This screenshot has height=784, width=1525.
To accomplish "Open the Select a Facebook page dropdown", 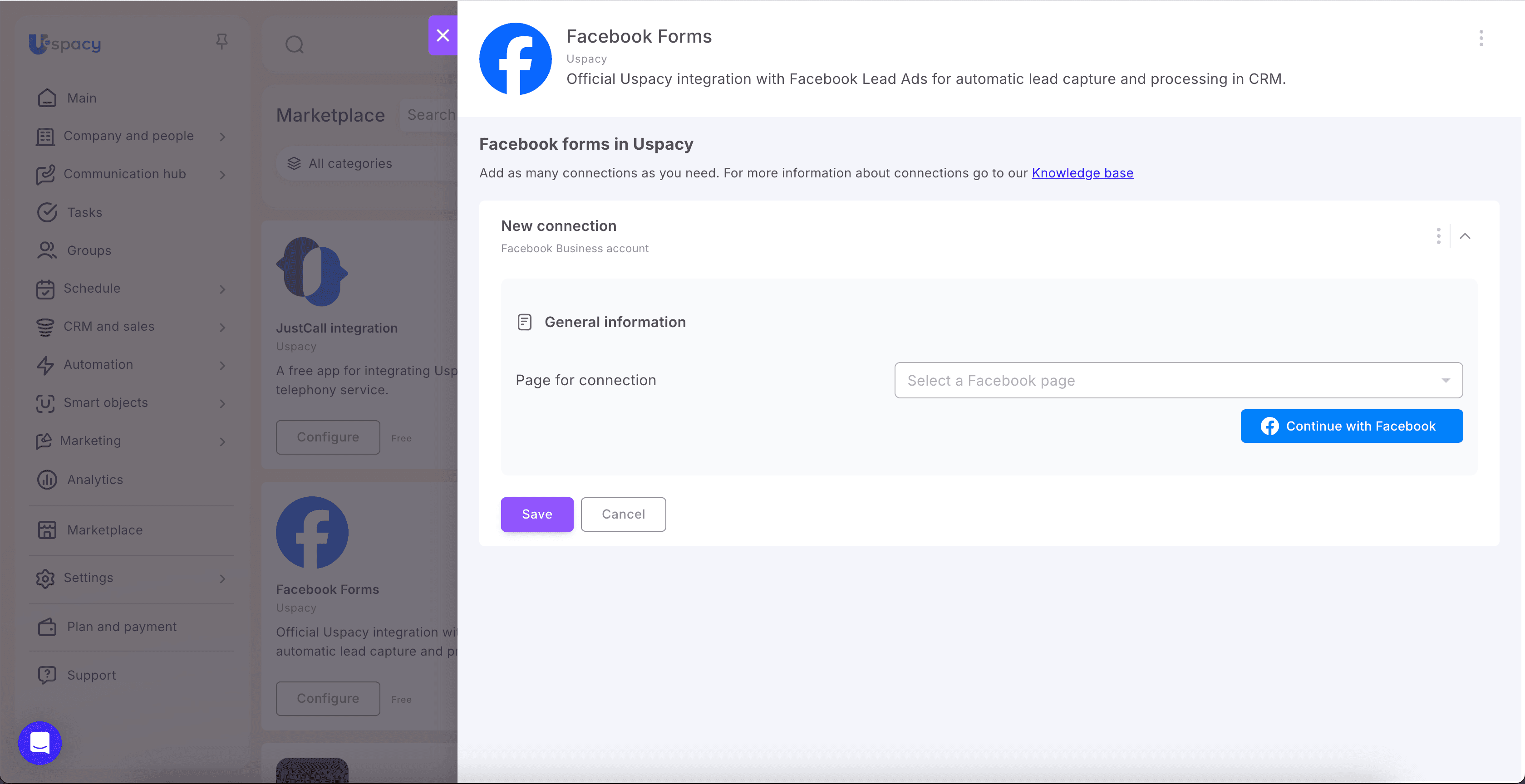I will 1178,380.
